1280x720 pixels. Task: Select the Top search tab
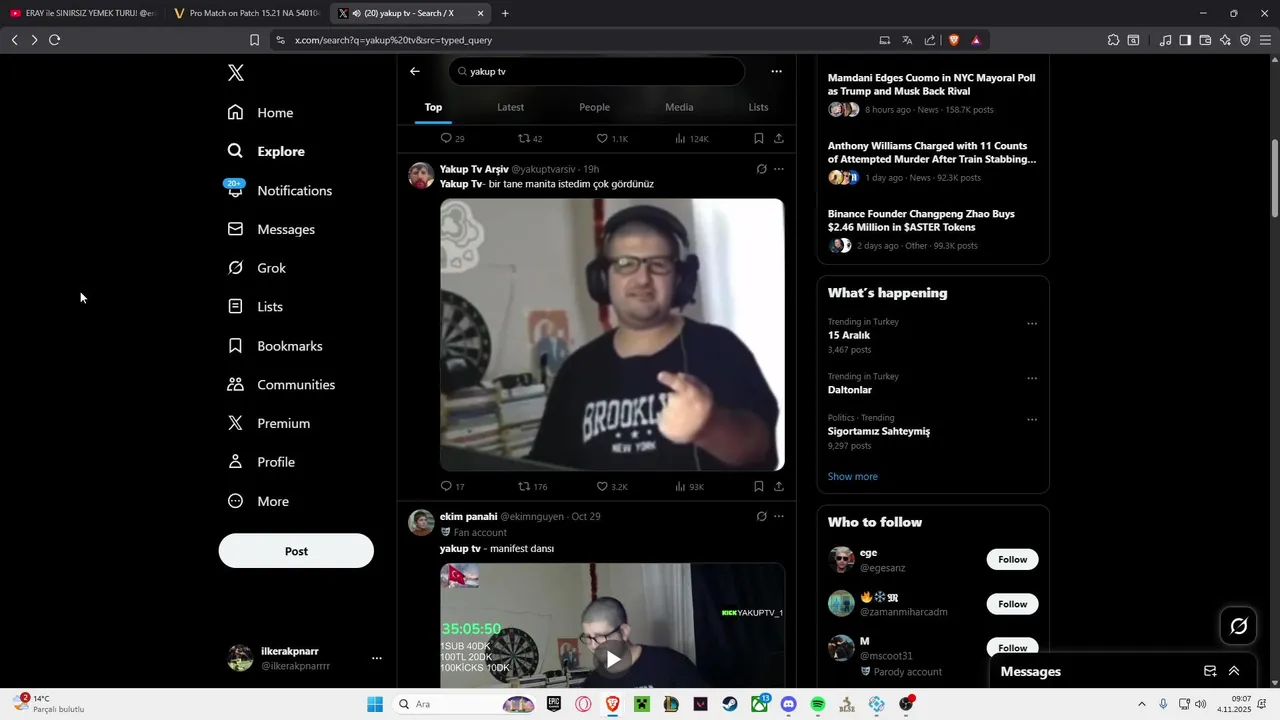[x=433, y=107]
